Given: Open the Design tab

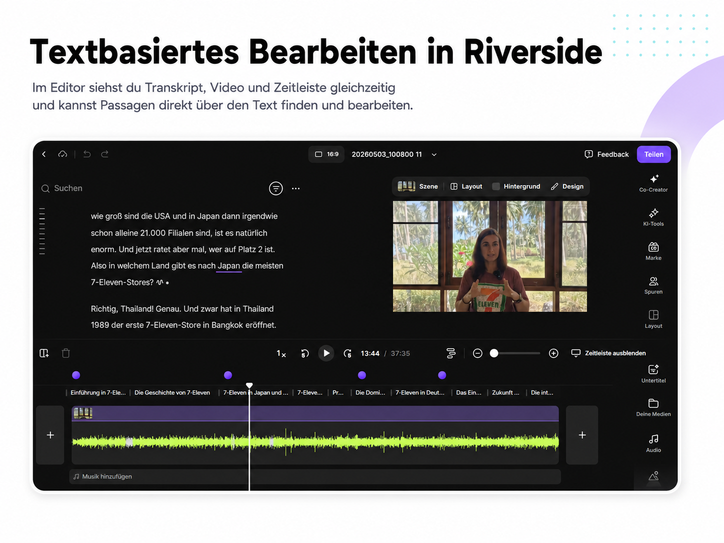Looking at the screenshot, I should pyautogui.click(x=567, y=187).
